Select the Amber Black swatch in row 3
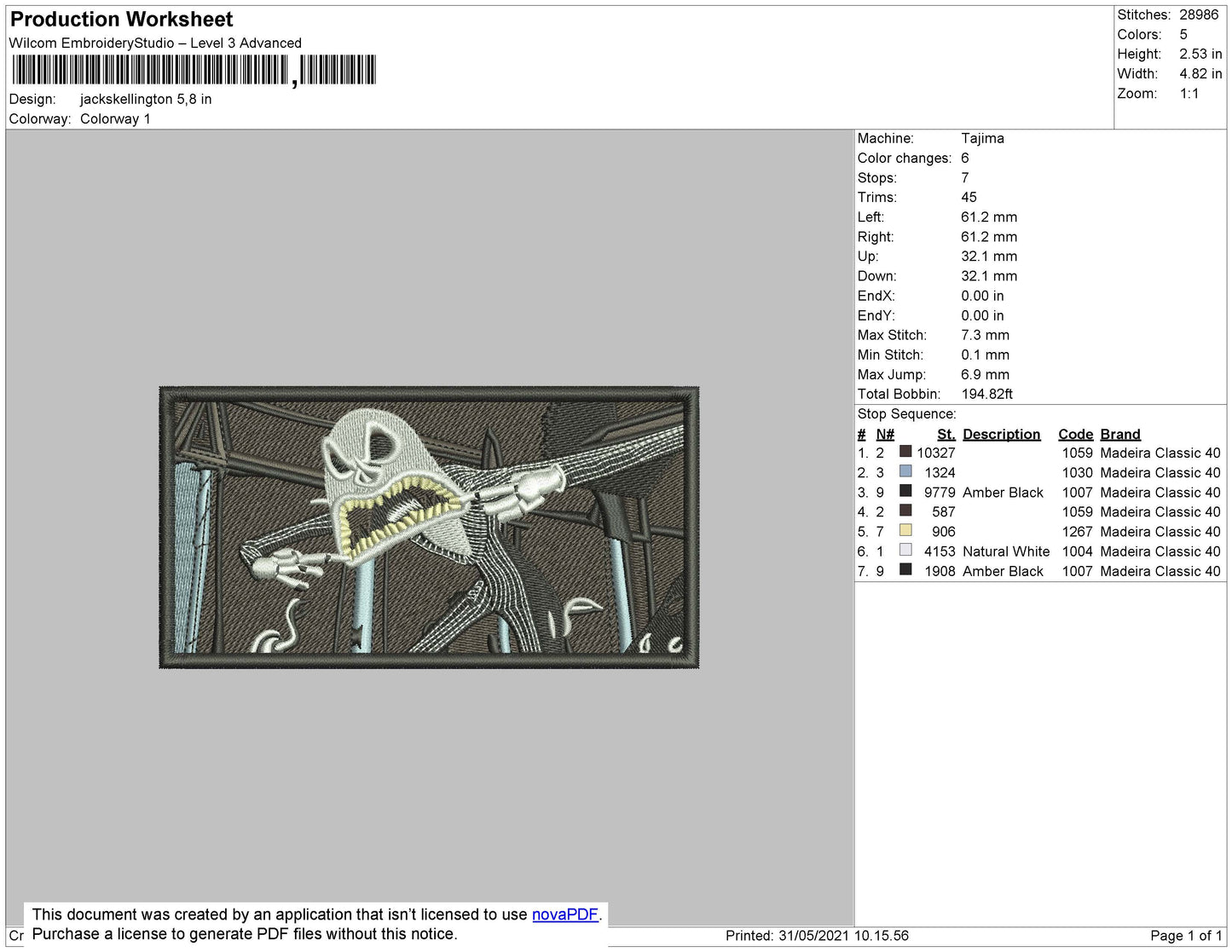1232x952 pixels. (905, 491)
